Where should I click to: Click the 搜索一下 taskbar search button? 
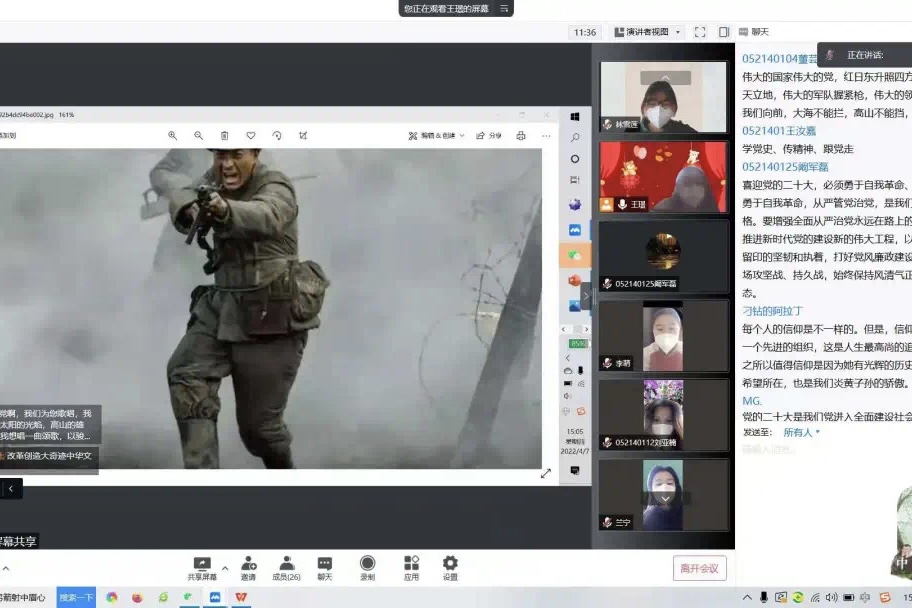point(76,598)
